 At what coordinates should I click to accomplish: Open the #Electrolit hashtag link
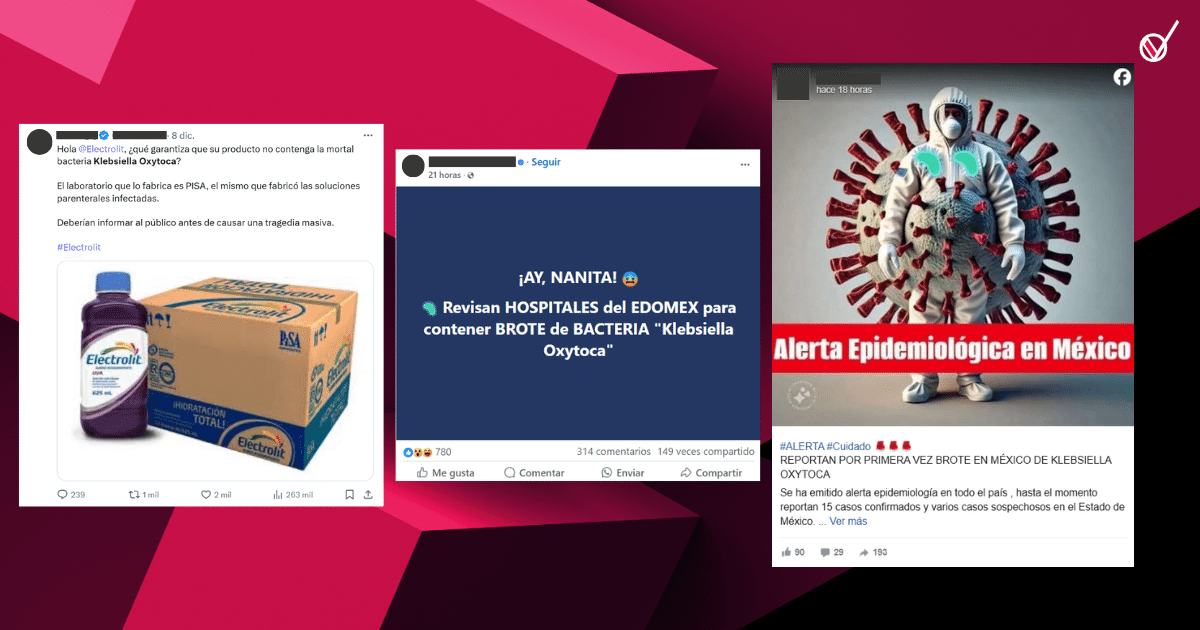click(x=79, y=247)
